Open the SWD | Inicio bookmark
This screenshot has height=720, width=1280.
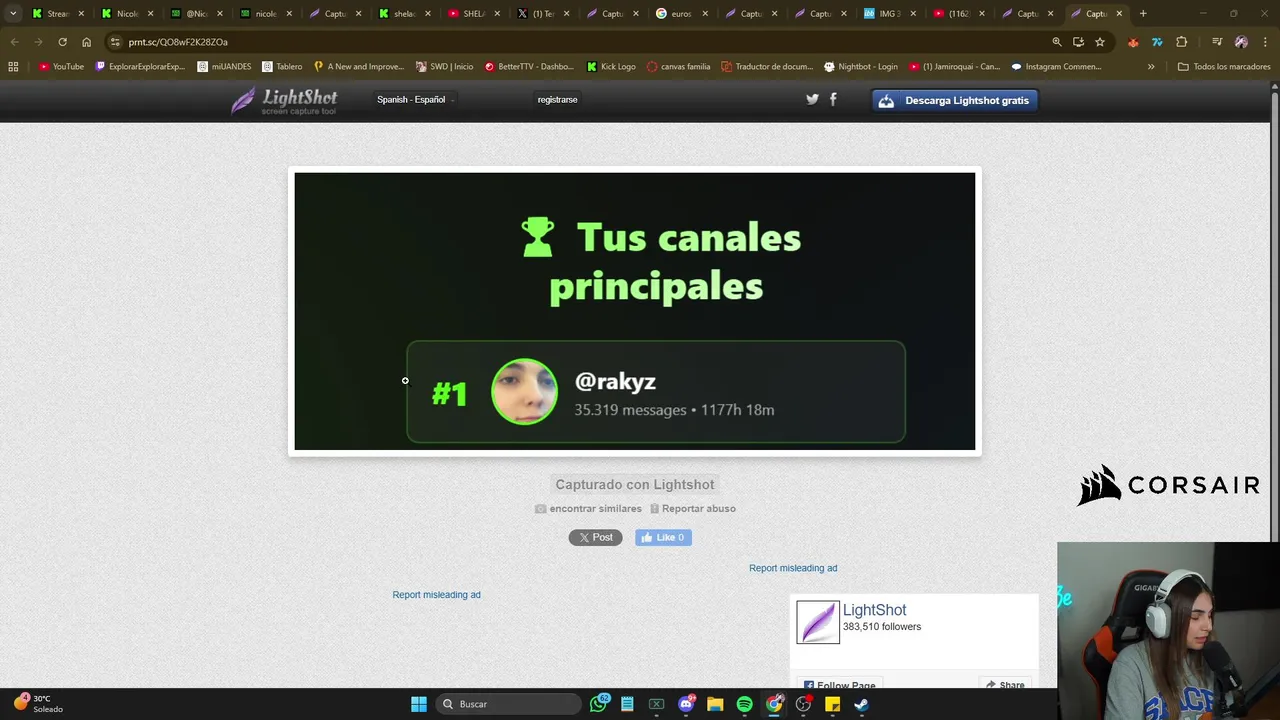(445, 67)
